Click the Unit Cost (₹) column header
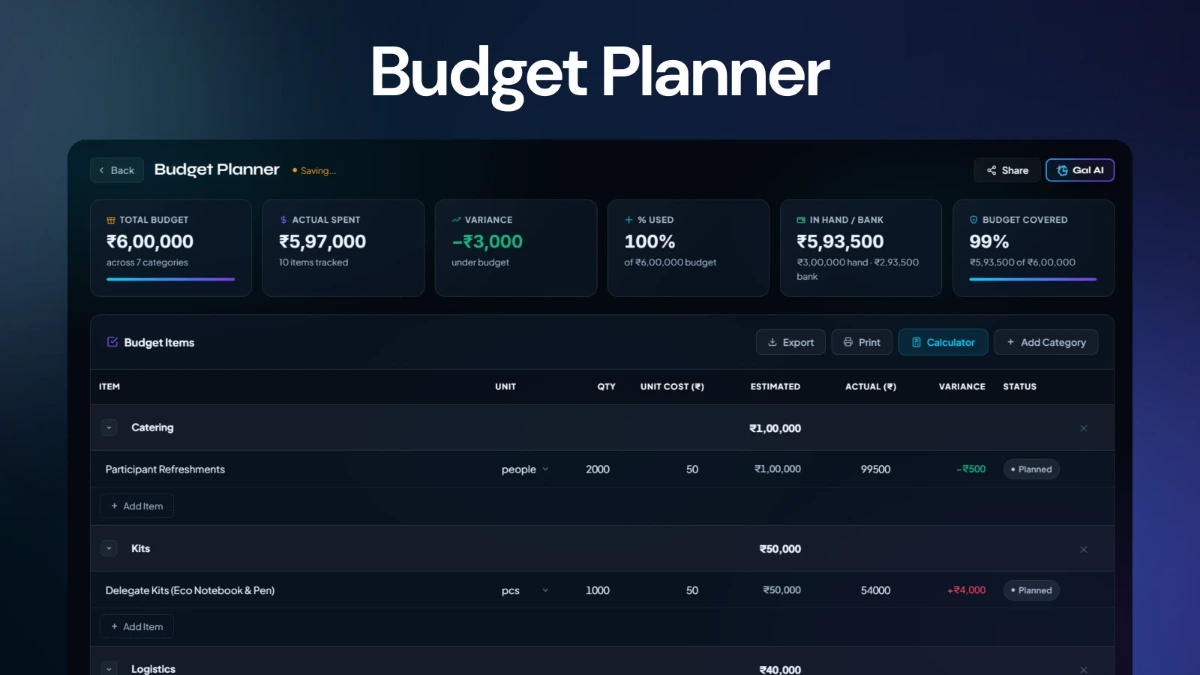The width and height of the screenshot is (1200, 675). pyautogui.click(x=672, y=387)
